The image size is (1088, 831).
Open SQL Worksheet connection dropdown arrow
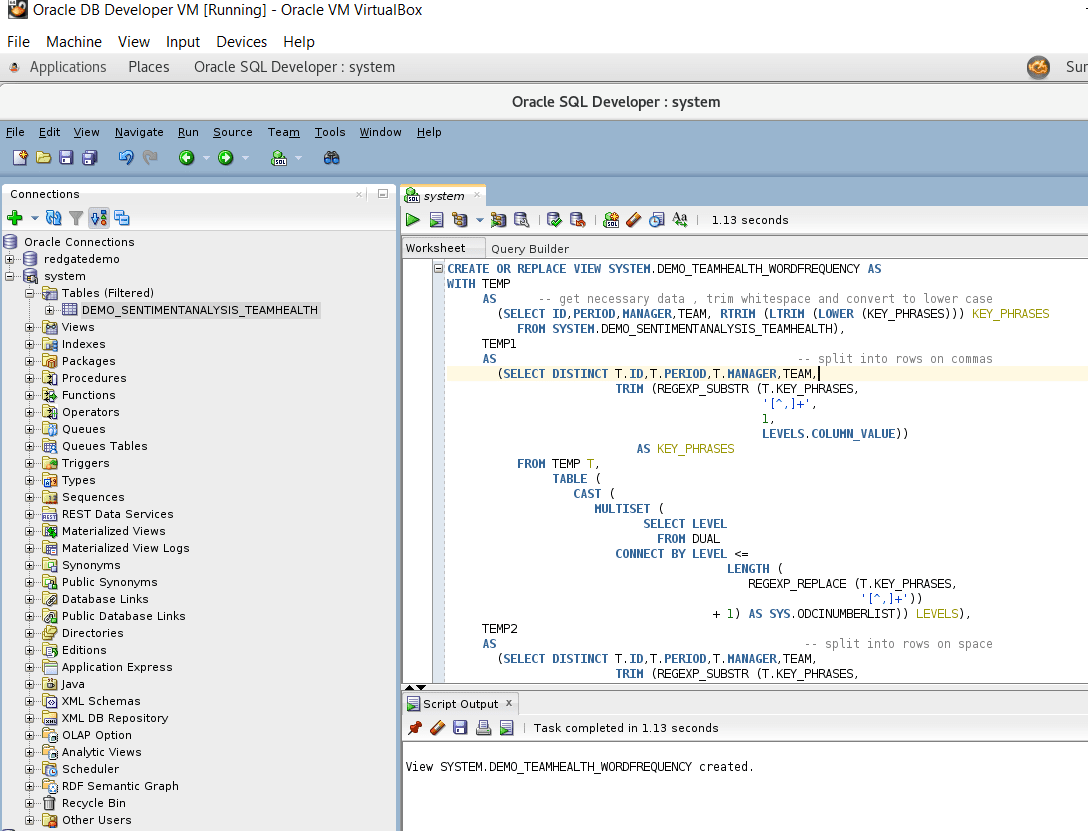click(299, 158)
